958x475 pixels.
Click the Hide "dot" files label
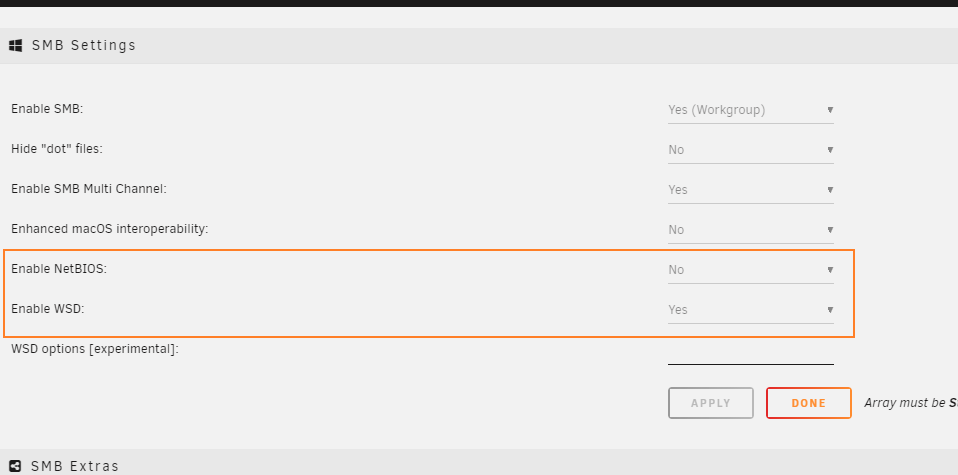57,149
